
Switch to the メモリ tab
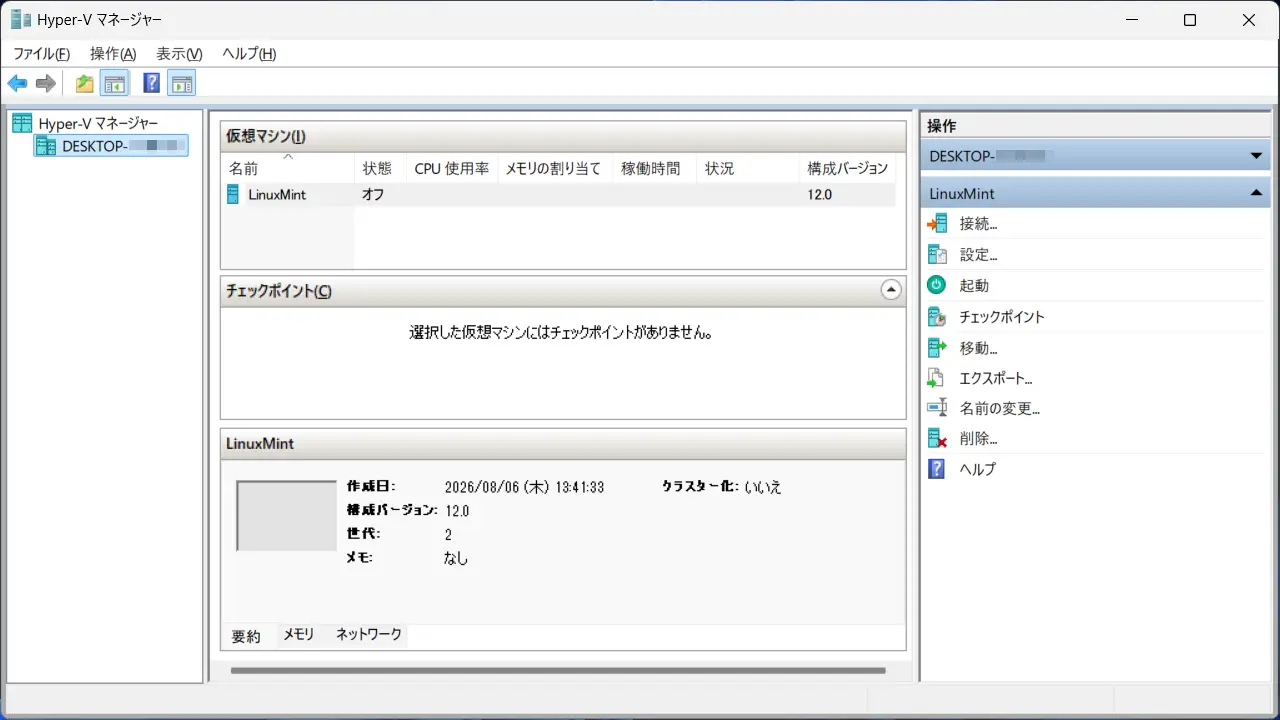click(x=298, y=635)
